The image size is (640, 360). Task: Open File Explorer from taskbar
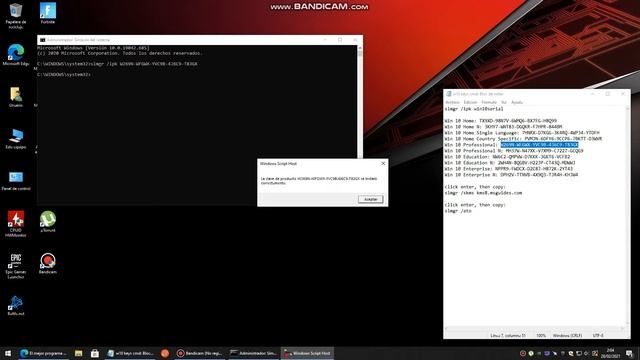point(78,353)
